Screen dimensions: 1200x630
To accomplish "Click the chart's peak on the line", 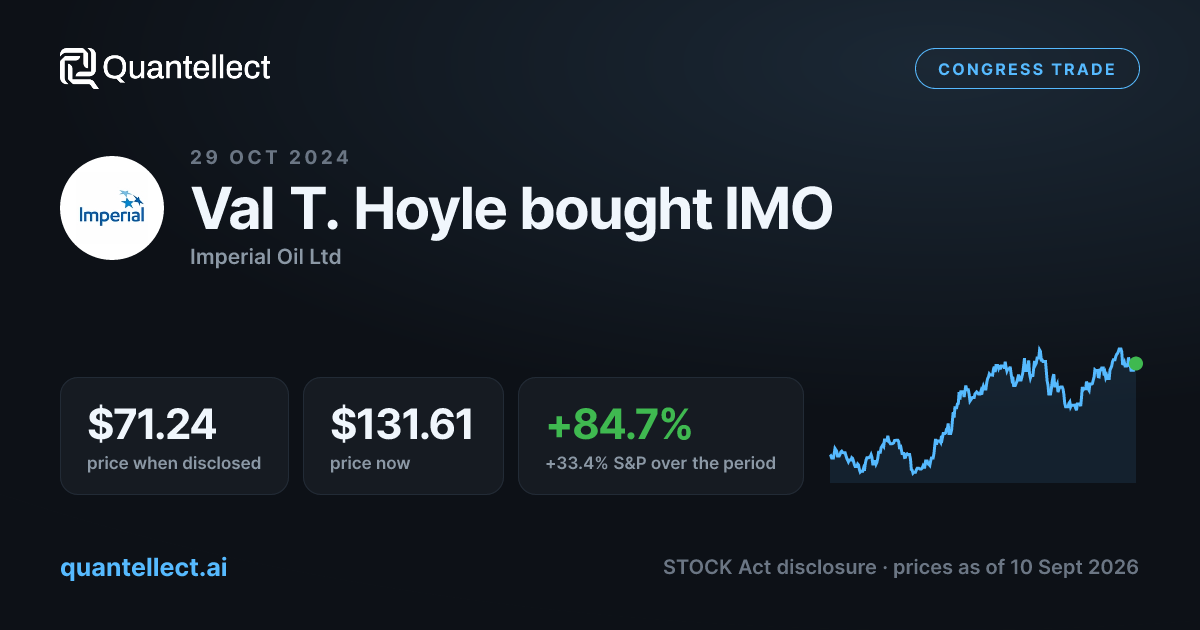I will 1040,349.
